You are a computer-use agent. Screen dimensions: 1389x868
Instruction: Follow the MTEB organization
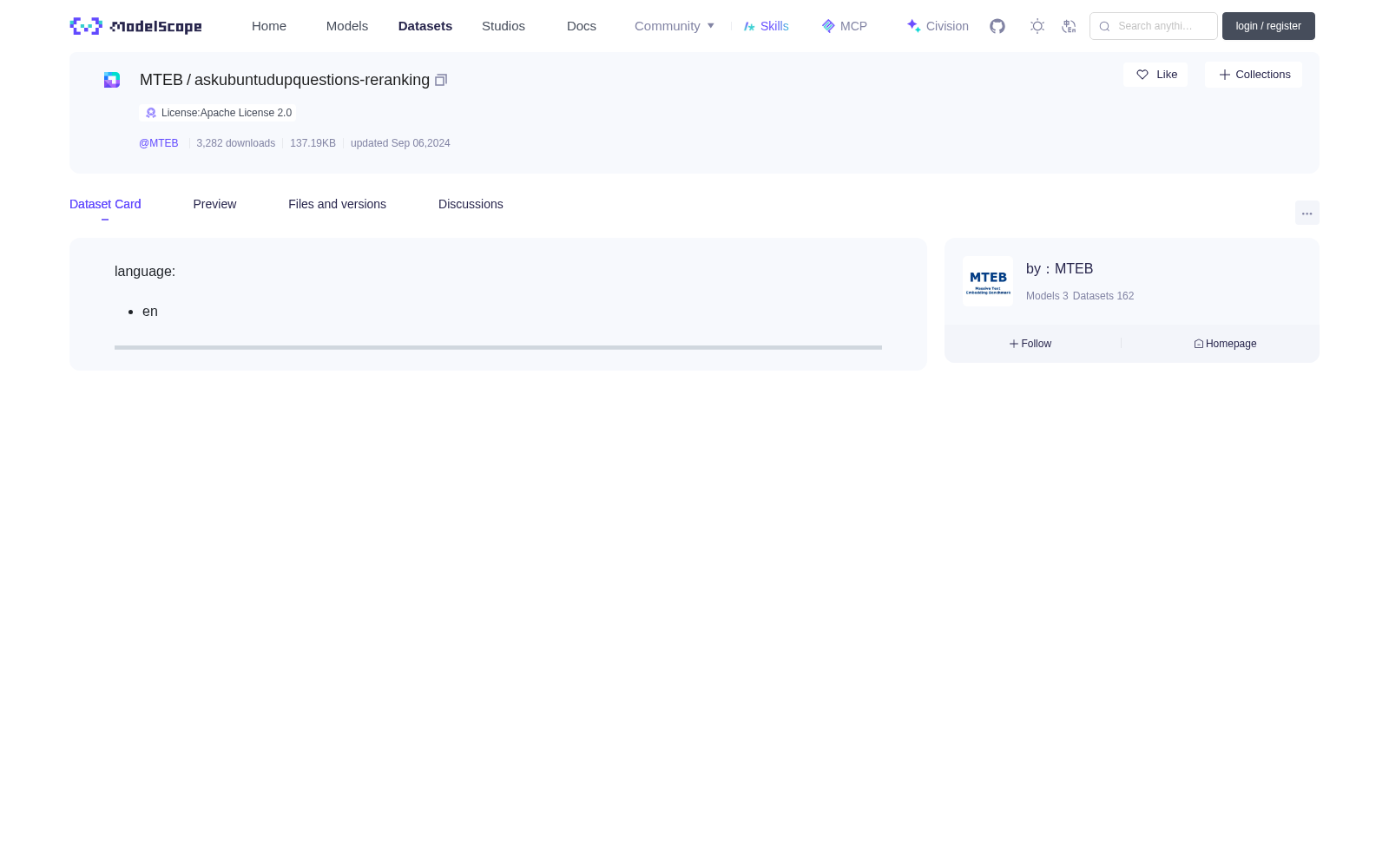[x=1030, y=344]
